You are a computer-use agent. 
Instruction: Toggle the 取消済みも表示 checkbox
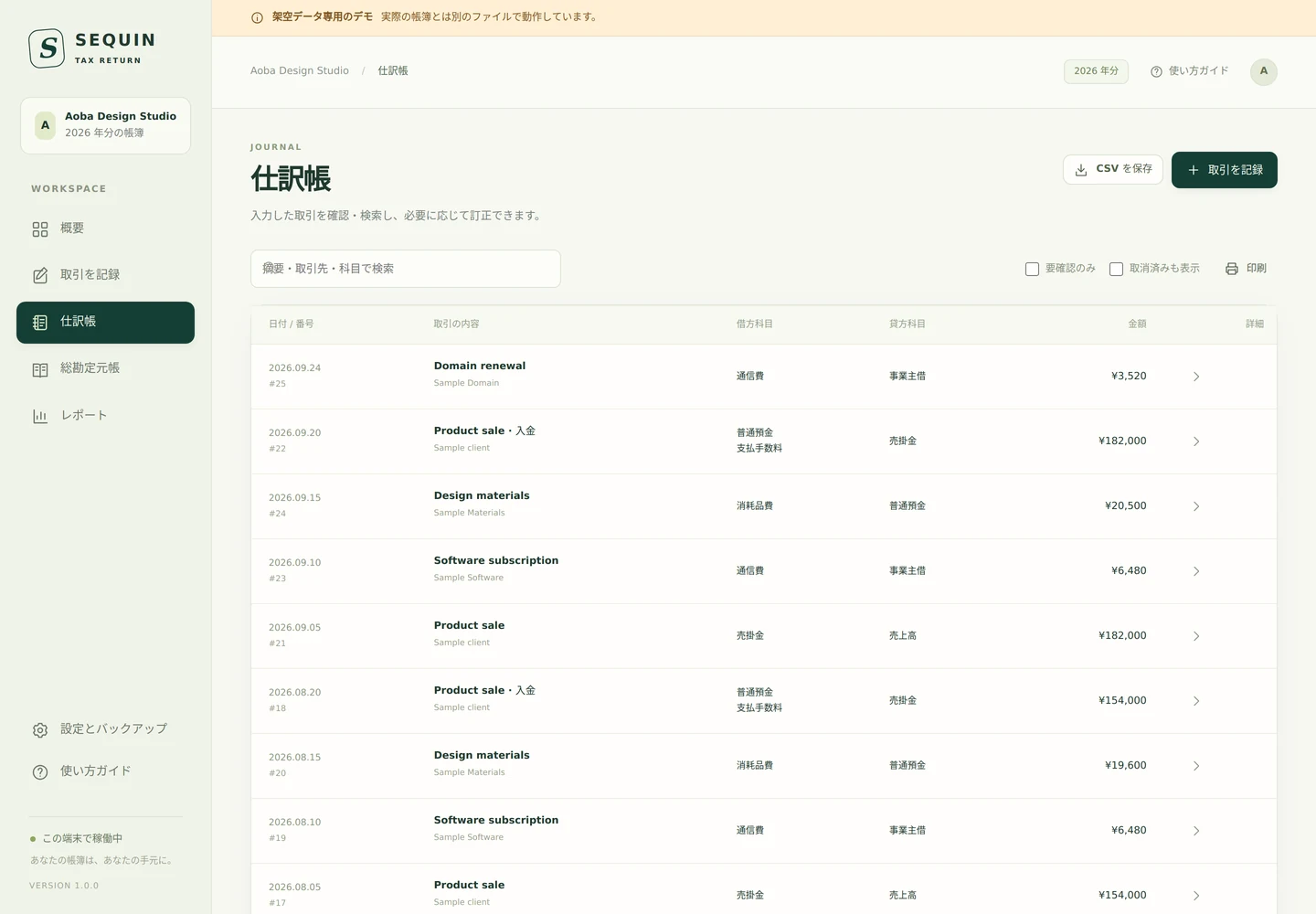[1116, 269]
